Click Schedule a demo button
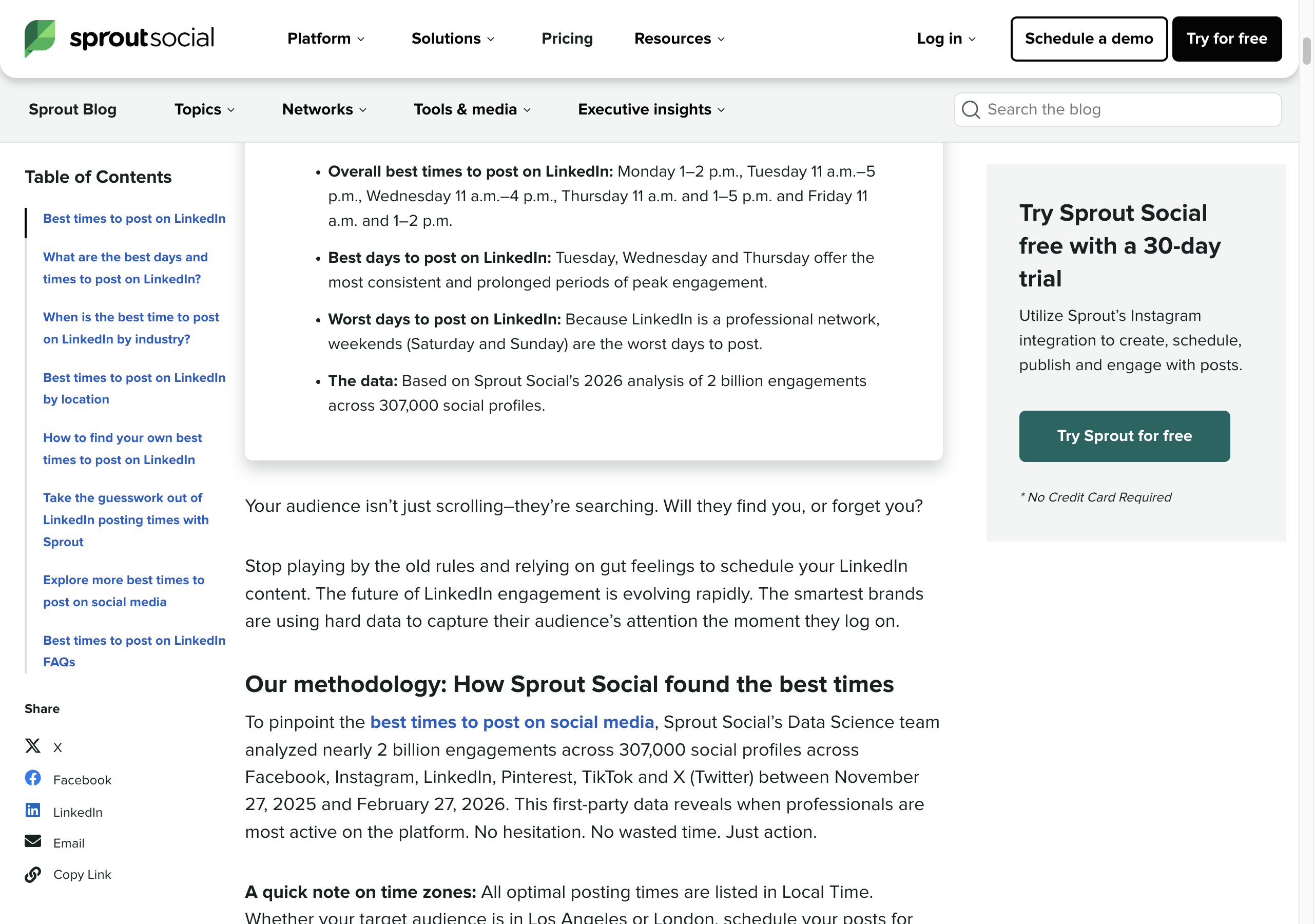This screenshot has height=924, width=1314. 1089,38
